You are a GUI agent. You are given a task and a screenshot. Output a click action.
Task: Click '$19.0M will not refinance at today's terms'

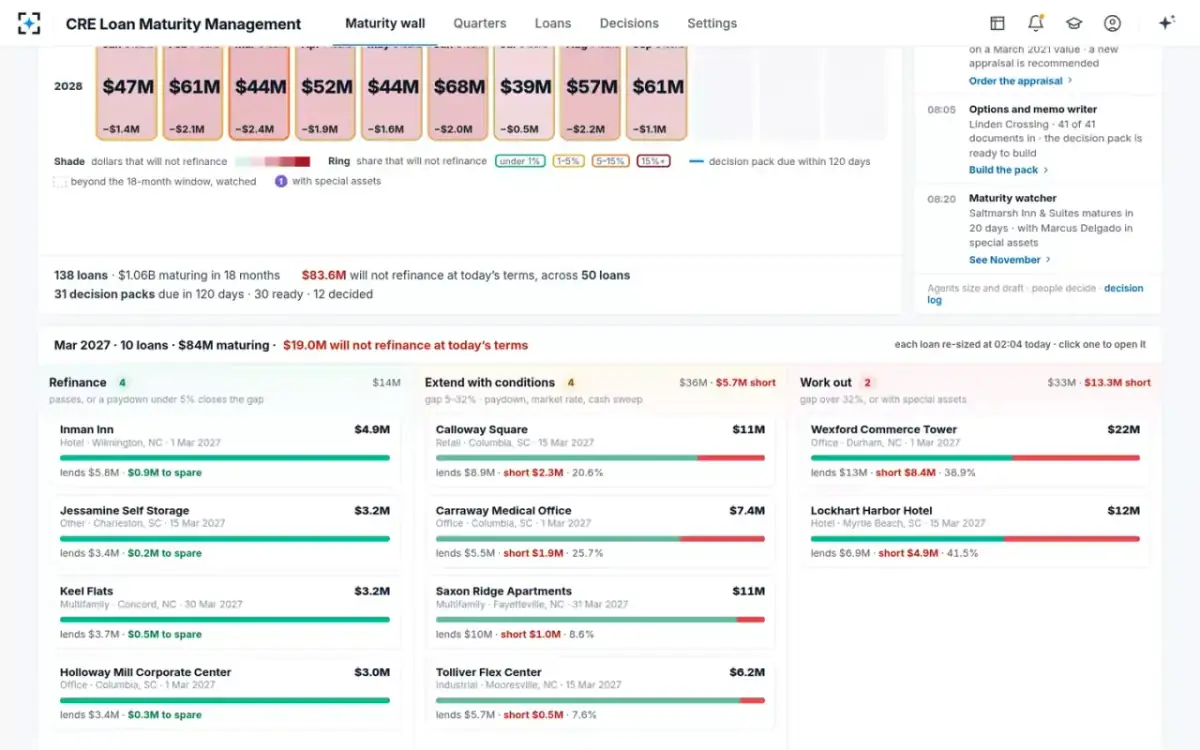405,345
